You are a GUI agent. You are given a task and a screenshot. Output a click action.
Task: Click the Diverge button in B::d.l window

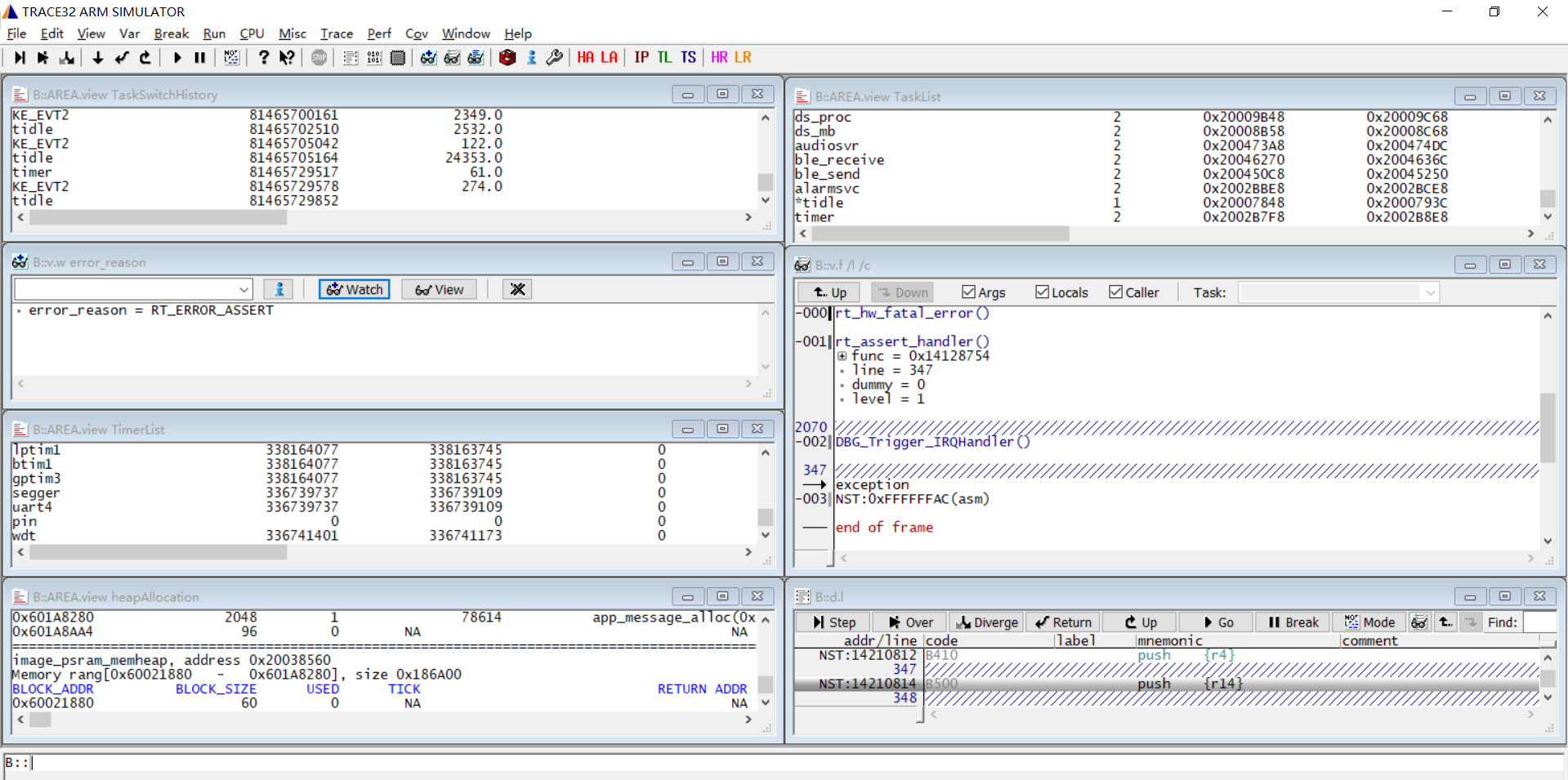[x=986, y=622]
